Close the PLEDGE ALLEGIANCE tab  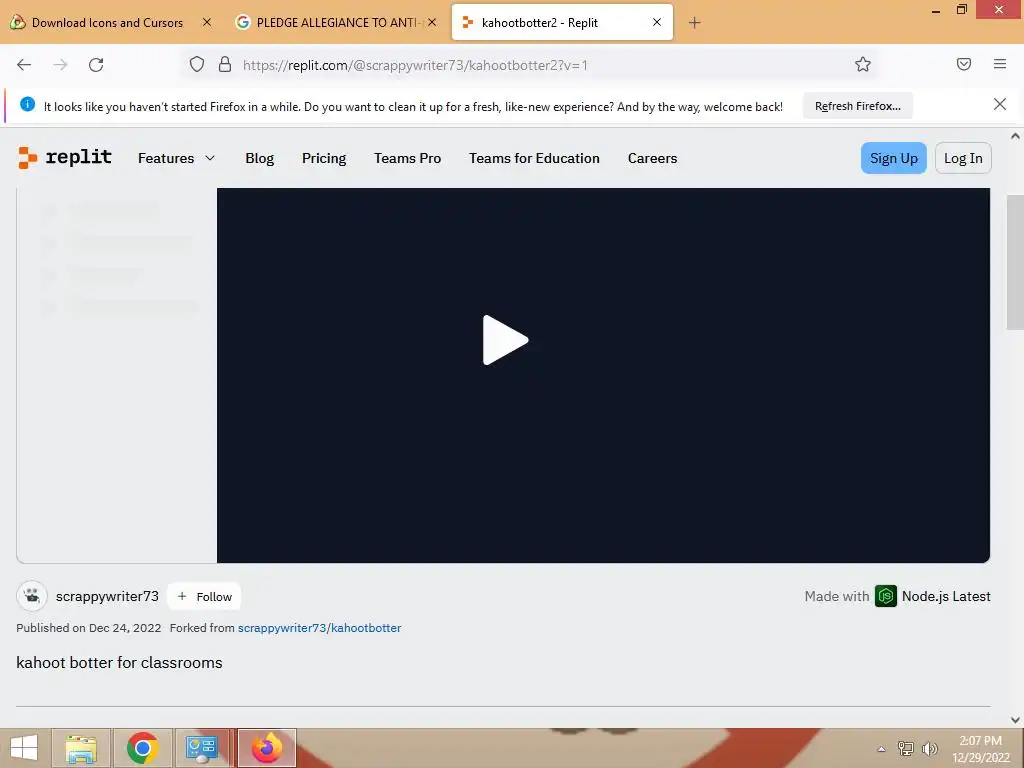(x=432, y=22)
